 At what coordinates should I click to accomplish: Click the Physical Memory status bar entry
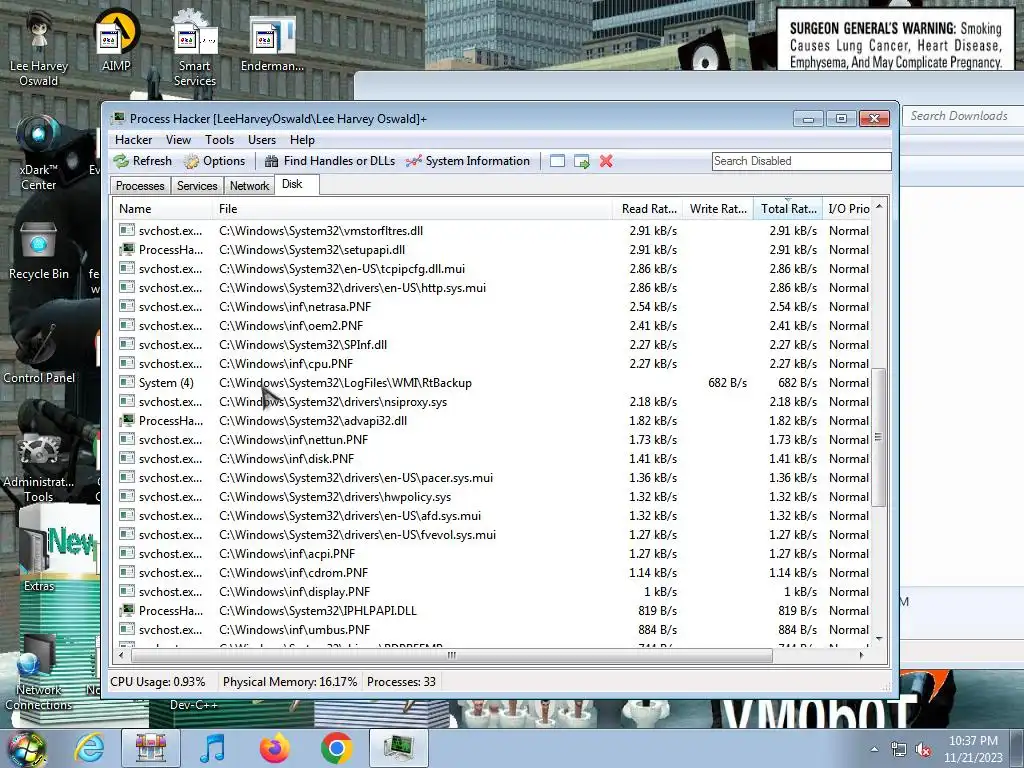click(x=290, y=682)
